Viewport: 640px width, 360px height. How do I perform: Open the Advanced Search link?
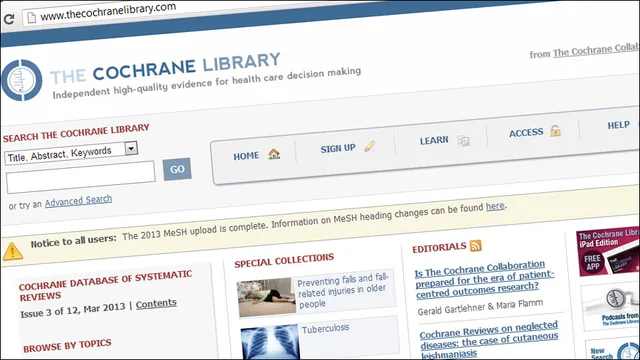pyautogui.click(x=78, y=201)
